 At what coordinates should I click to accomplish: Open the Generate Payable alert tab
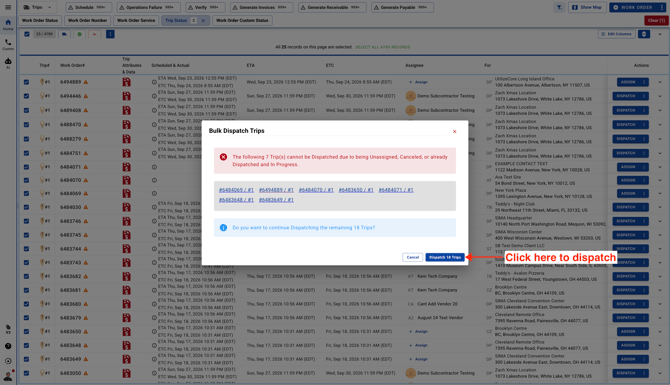(x=402, y=7)
